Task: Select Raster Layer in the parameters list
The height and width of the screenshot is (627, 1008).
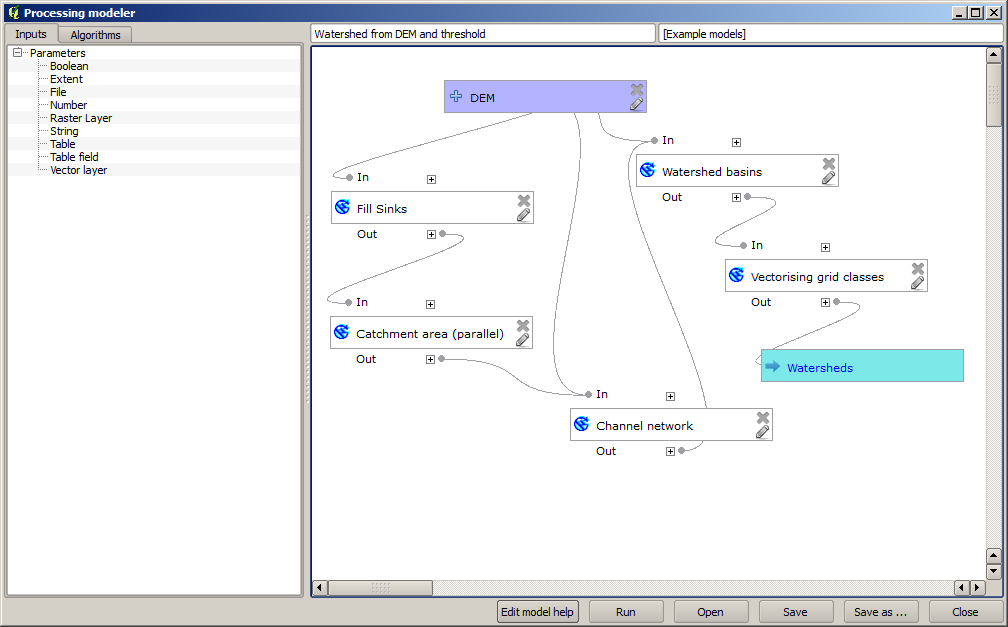Action: point(81,118)
